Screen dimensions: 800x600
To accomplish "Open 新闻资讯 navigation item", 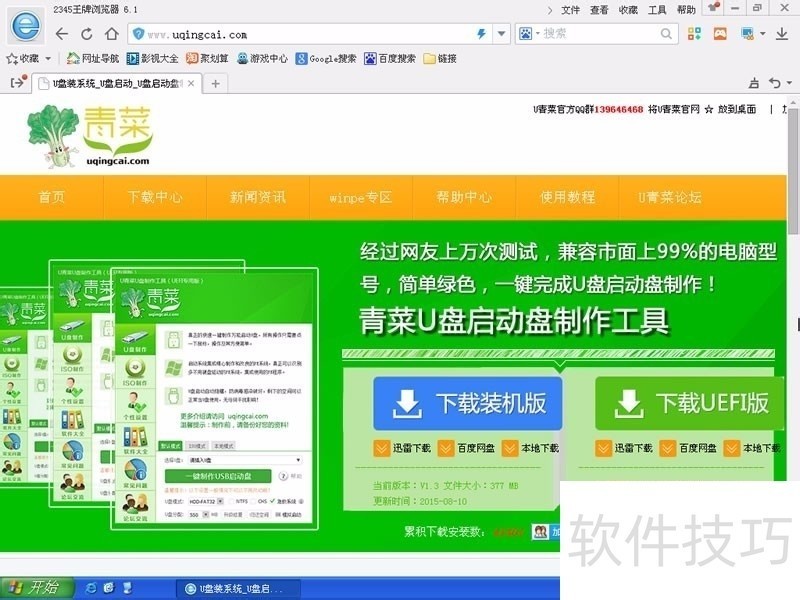I will pyautogui.click(x=258, y=197).
